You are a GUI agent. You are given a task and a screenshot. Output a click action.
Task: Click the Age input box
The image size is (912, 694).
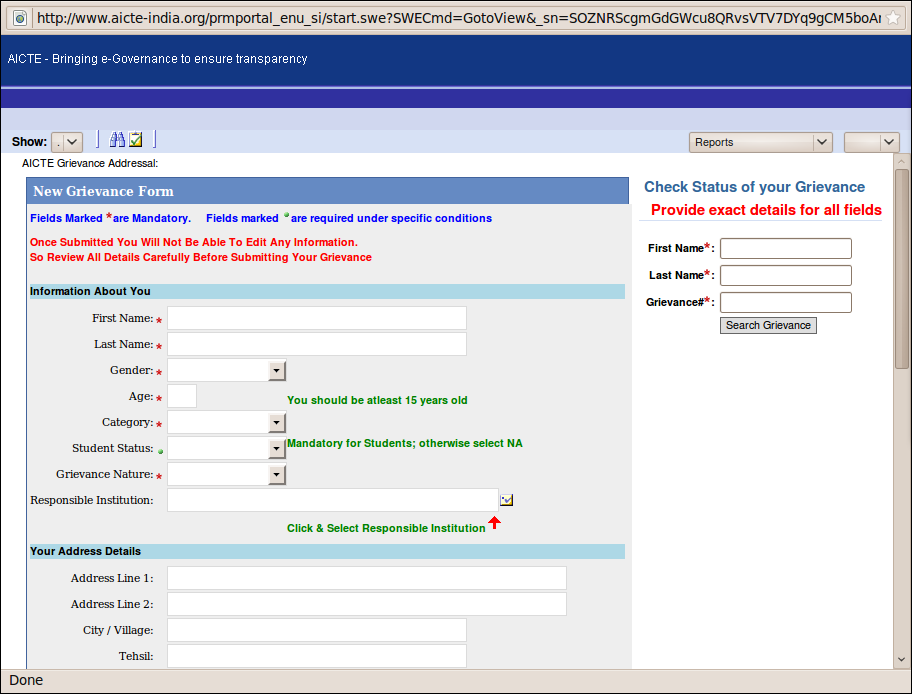click(x=182, y=396)
